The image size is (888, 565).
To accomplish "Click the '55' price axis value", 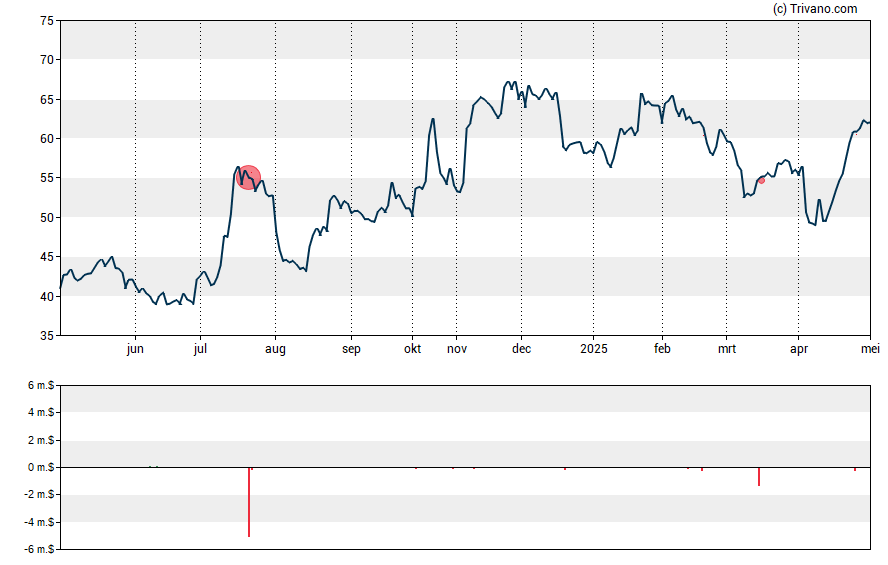I will click(47, 178).
